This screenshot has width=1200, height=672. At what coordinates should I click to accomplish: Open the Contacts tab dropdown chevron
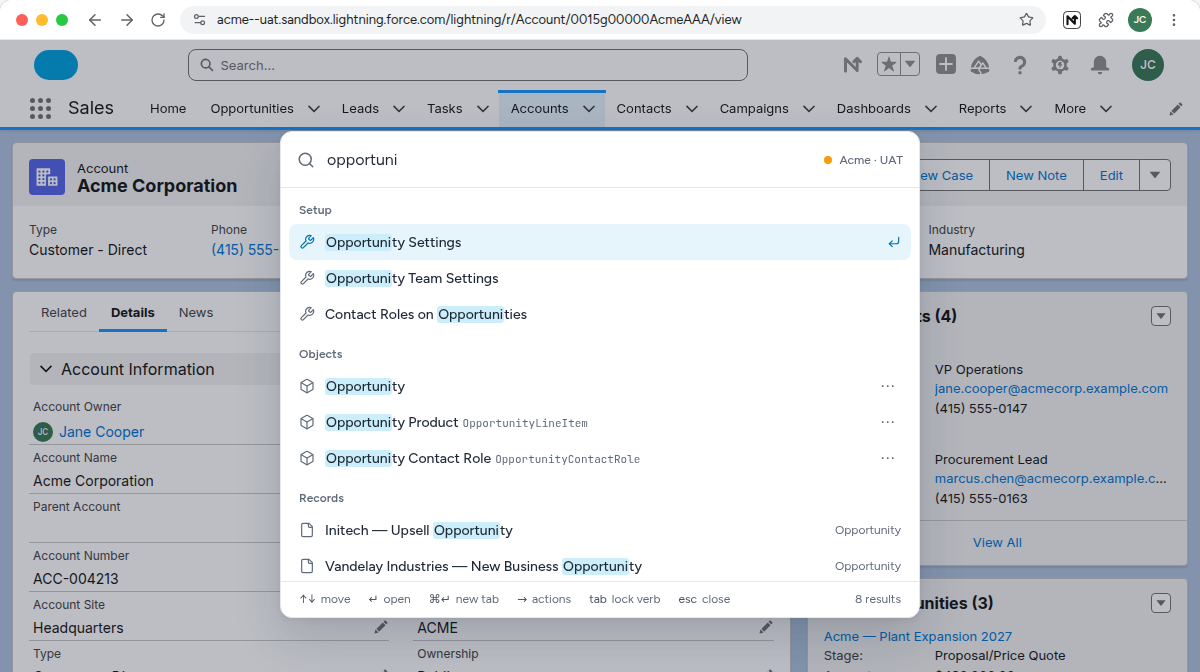(691, 108)
